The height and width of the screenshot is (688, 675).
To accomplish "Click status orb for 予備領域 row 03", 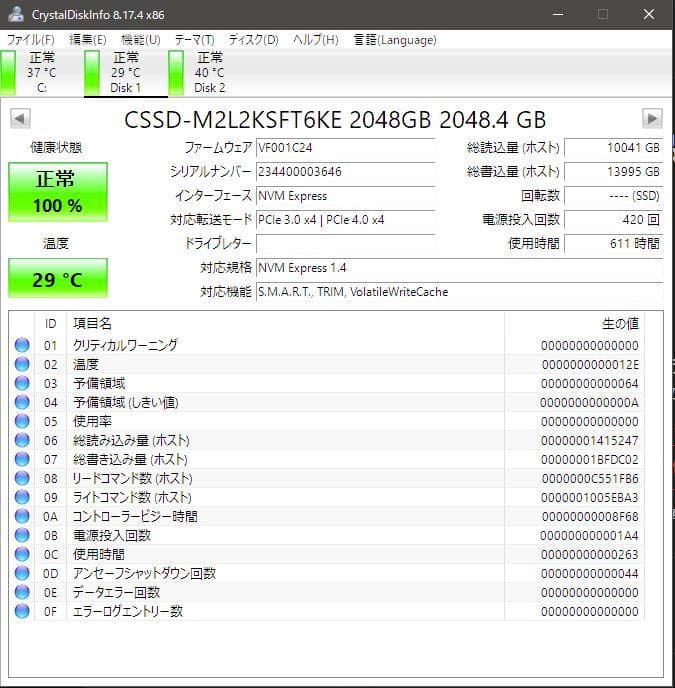I will click(22, 383).
